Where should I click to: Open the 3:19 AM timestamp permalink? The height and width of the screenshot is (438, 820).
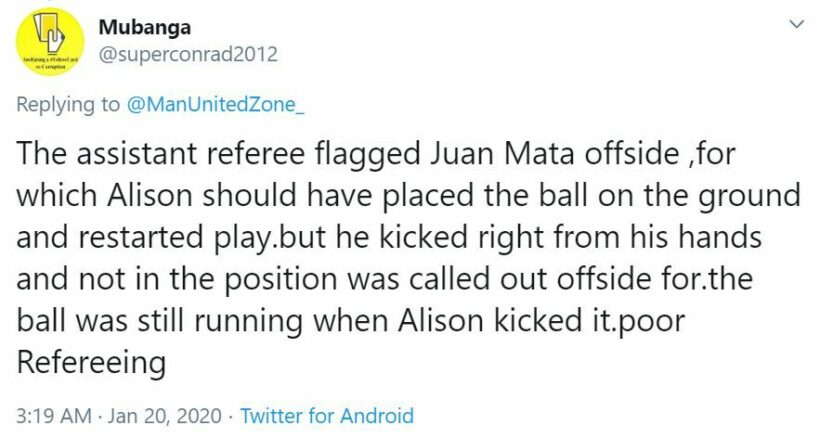pyautogui.click(x=50, y=415)
